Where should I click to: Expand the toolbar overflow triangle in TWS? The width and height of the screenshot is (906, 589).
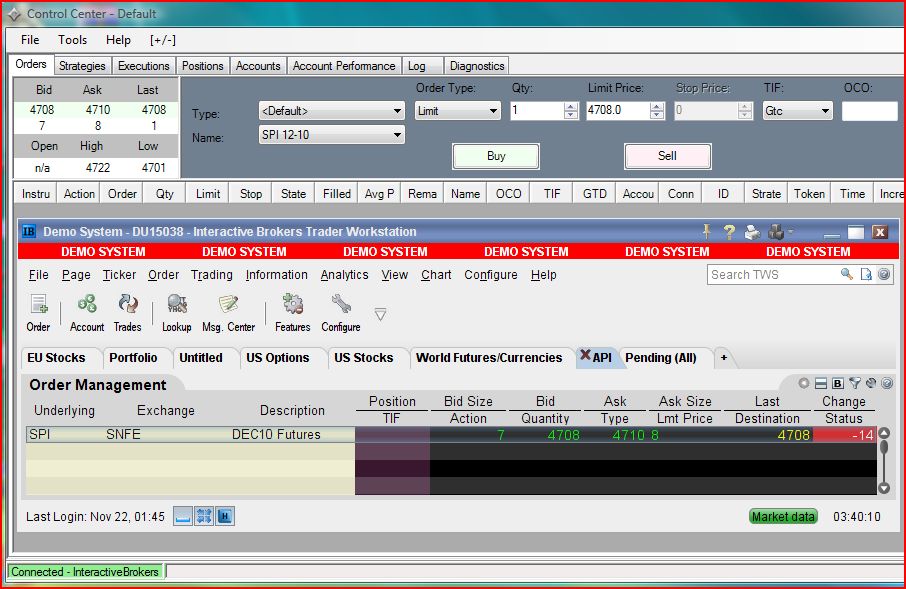point(380,314)
